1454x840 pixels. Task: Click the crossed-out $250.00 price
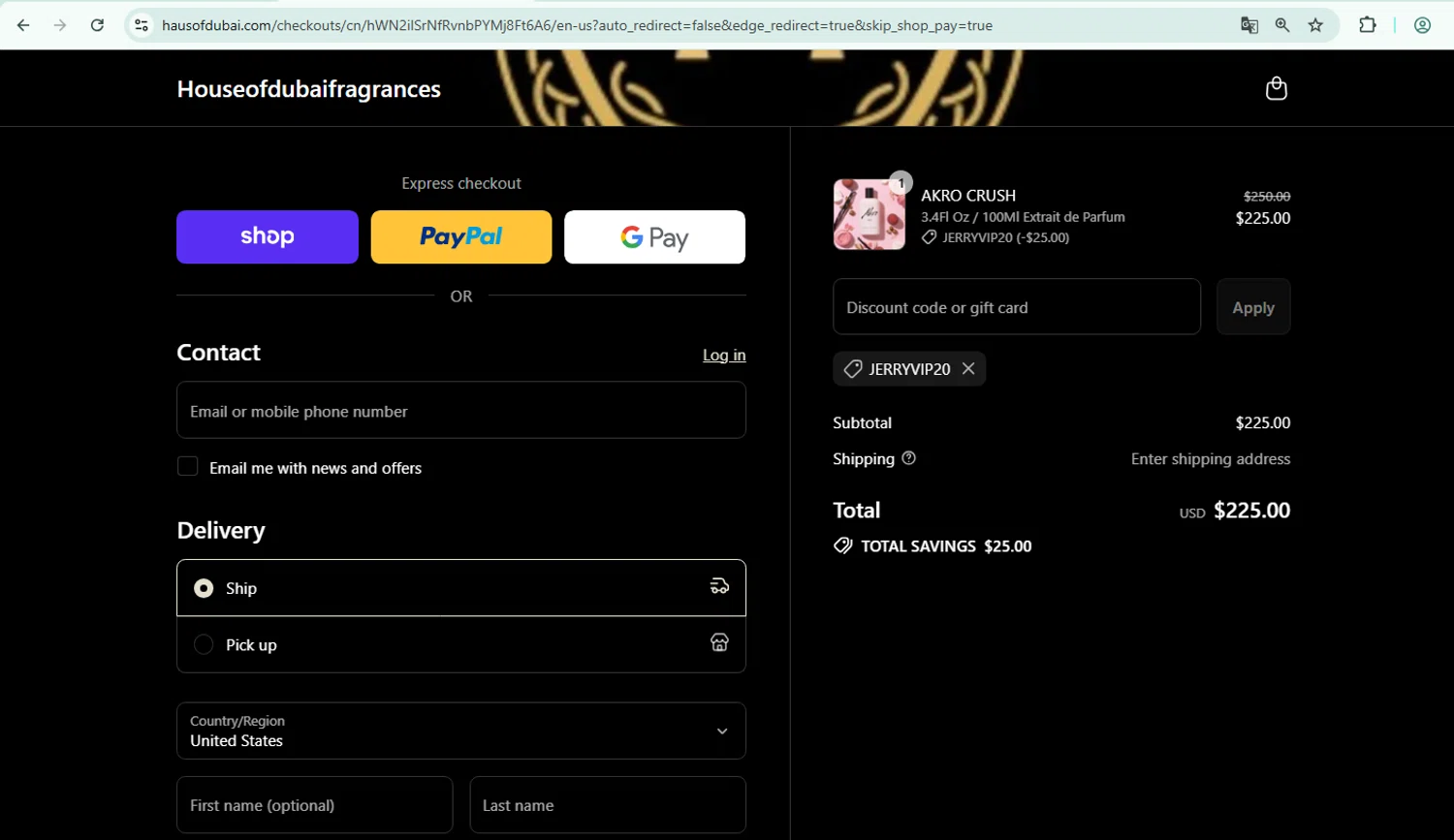(x=1267, y=196)
